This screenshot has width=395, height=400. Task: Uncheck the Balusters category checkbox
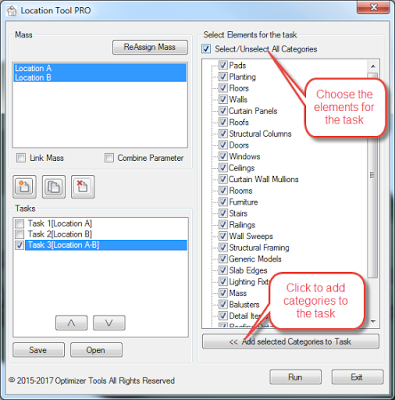[223, 304]
